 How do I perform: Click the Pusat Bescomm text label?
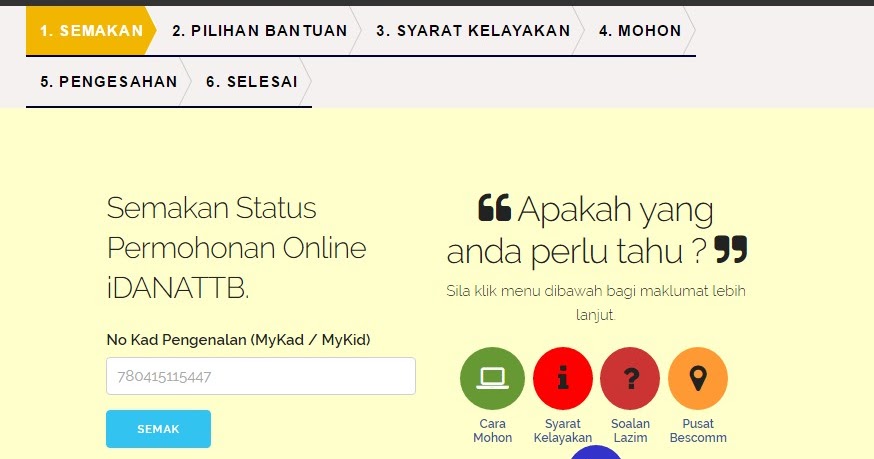point(698,431)
